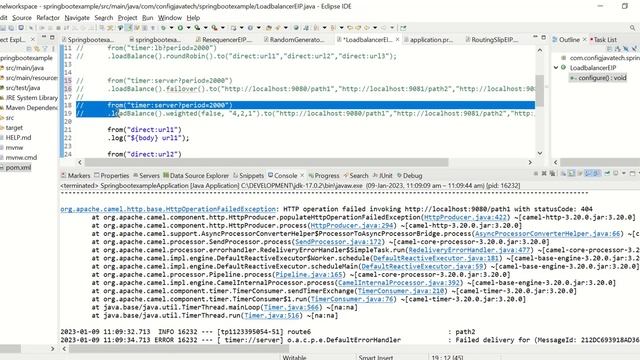
Task: Open the HttpProducer.java:422 stack trace link
Action: coord(465,217)
